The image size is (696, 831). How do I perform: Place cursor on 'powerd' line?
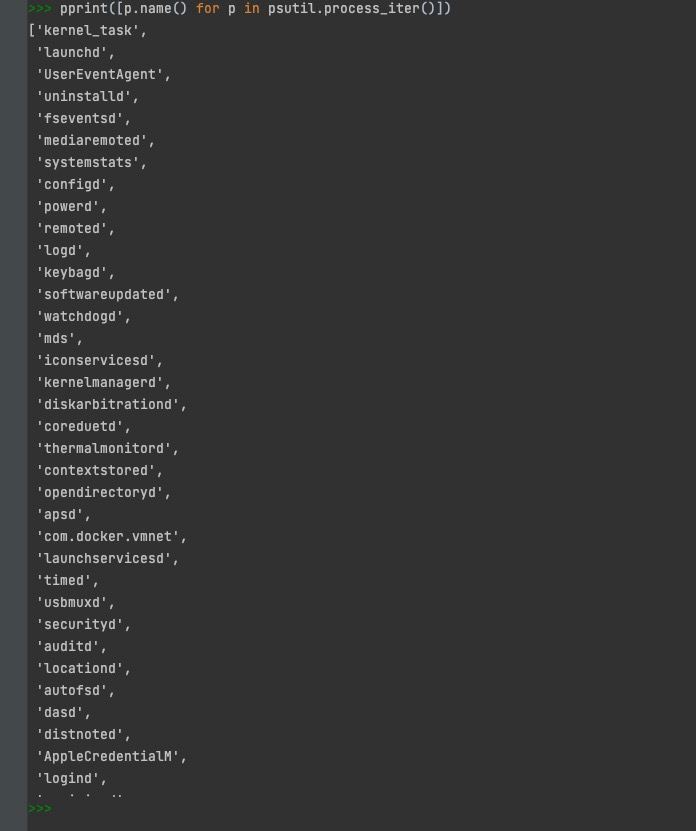click(x=70, y=207)
